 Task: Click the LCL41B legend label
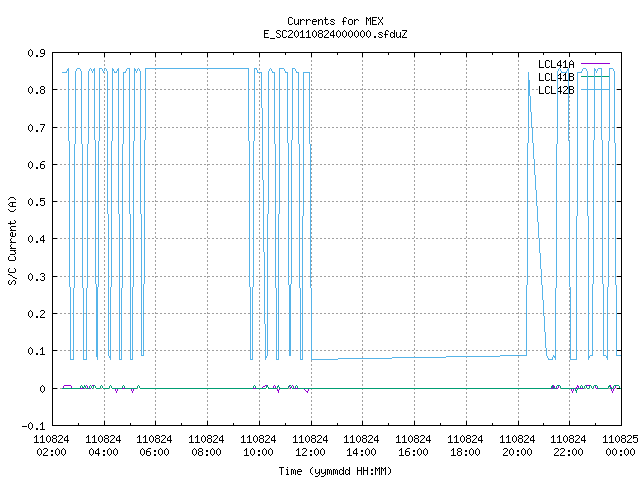pos(556,77)
